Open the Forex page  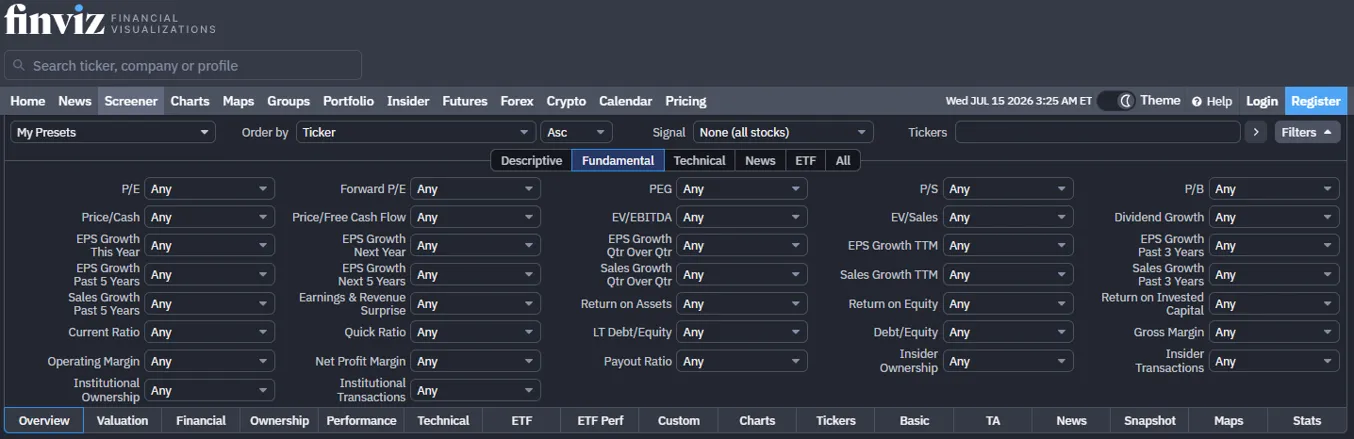[517, 101]
